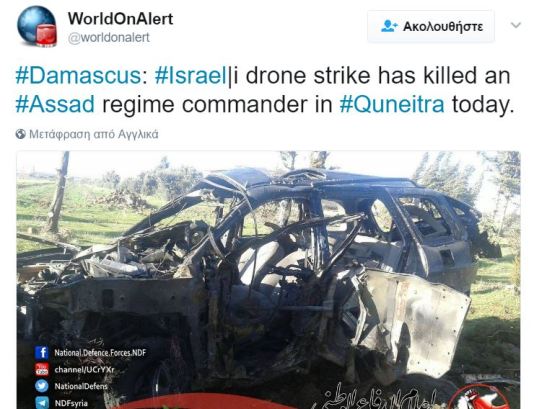Click the Twitter bird icon in the photo
This screenshot has width=534, height=409.
click(x=42, y=386)
